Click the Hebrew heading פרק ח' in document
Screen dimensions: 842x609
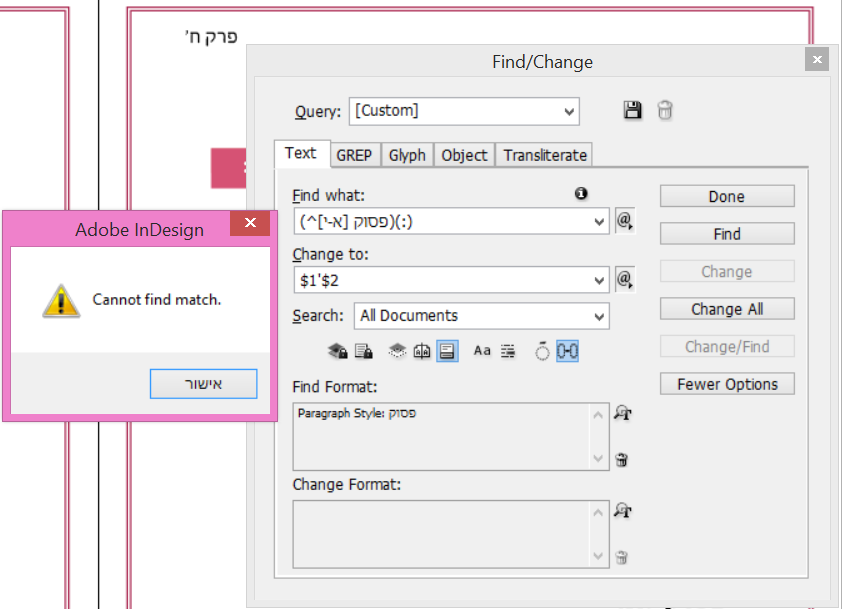pyautogui.click(x=211, y=37)
